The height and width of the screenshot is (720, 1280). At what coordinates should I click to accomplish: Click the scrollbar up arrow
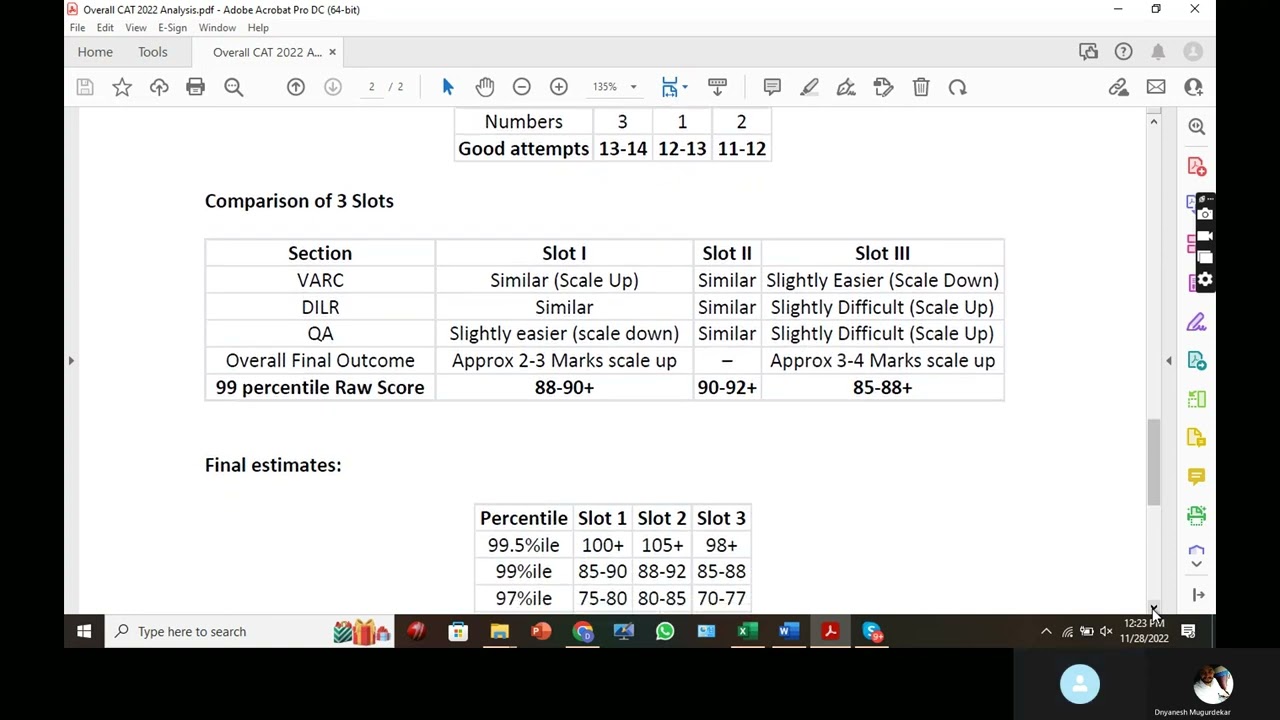pos(1153,122)
